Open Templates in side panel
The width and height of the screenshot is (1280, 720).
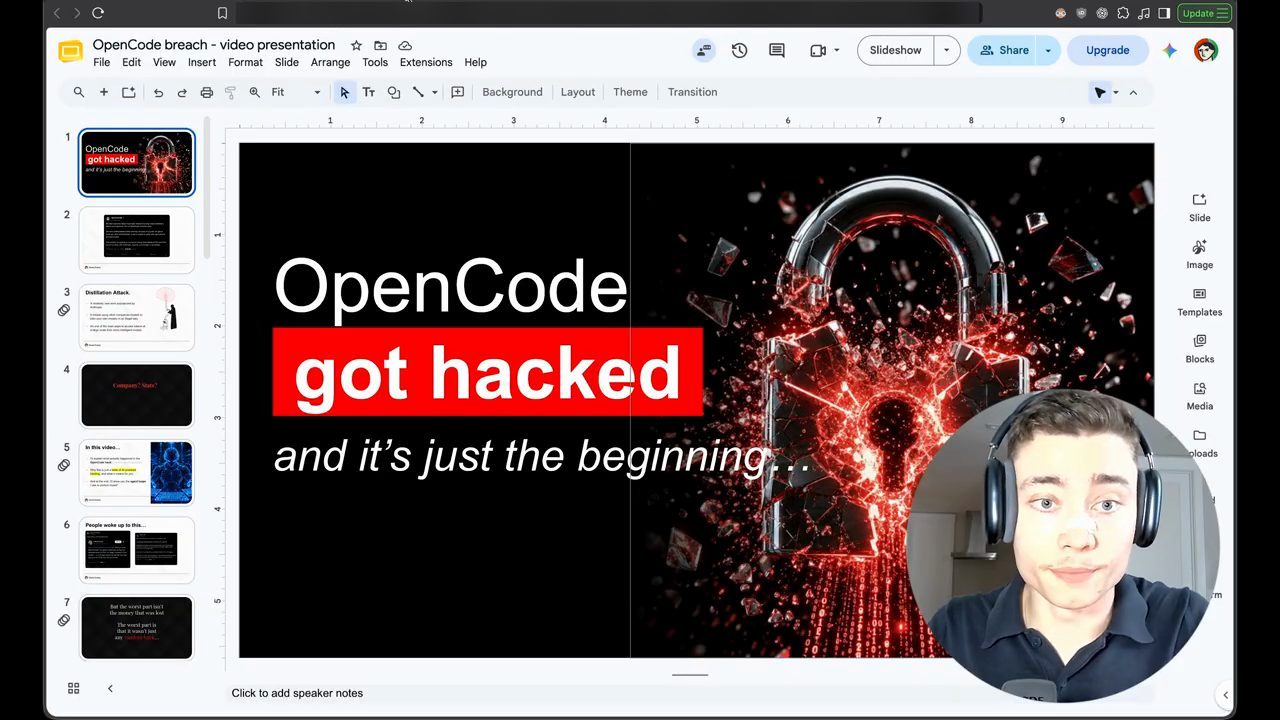(1200, 302)
